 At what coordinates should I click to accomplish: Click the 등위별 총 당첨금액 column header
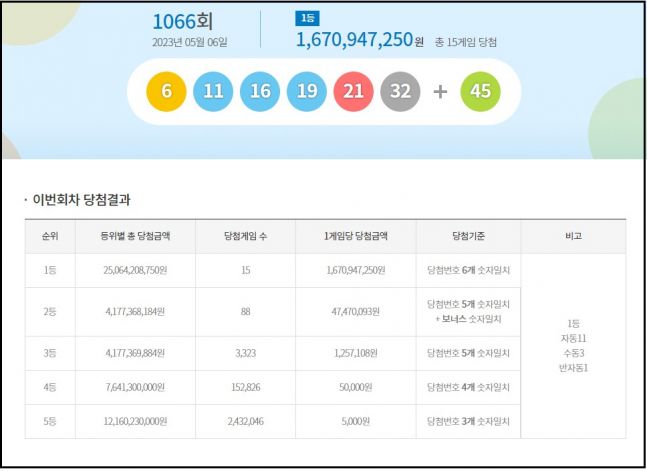tap(135, 236)
